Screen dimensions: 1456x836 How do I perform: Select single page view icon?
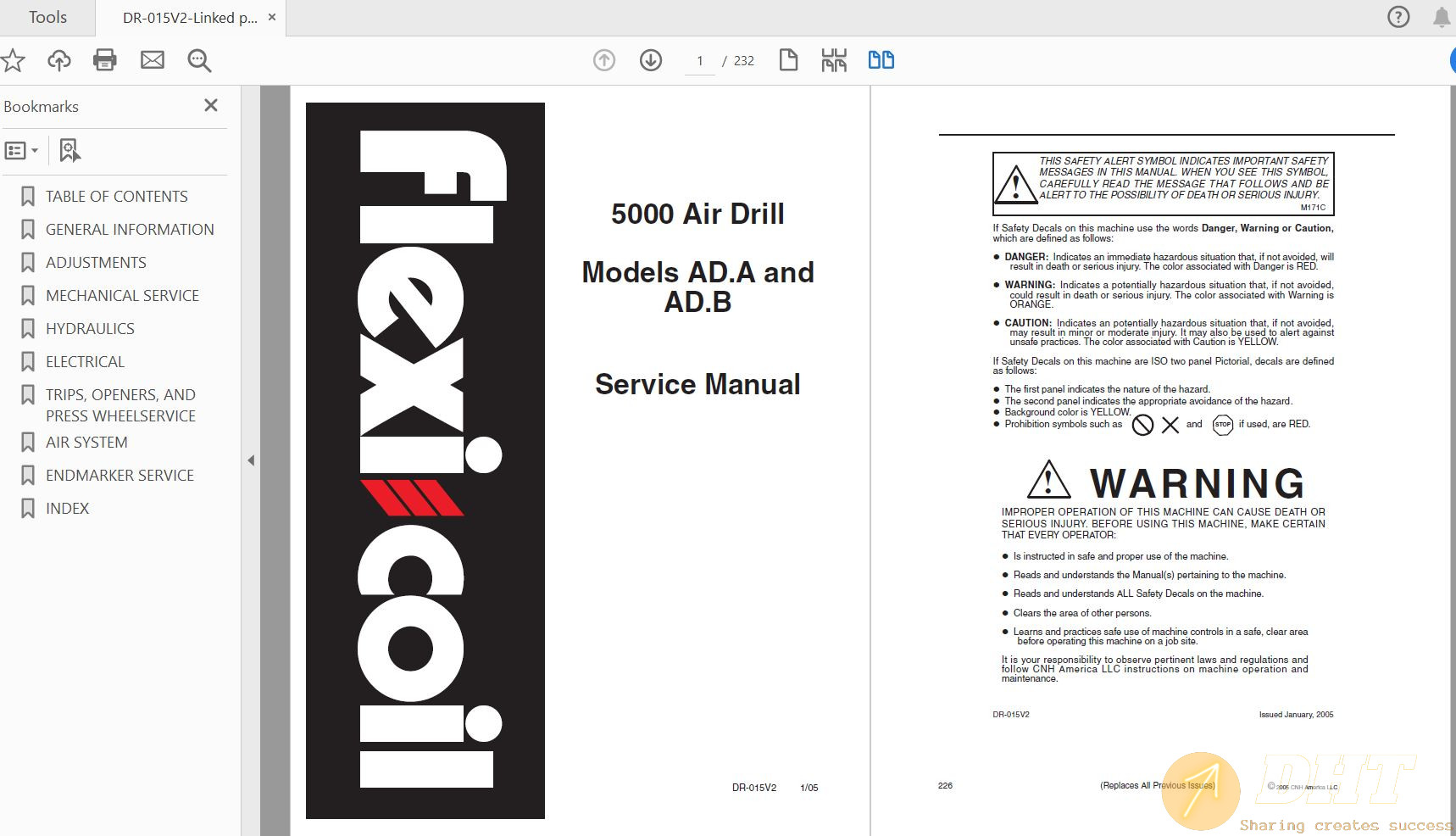click(788, 60)
